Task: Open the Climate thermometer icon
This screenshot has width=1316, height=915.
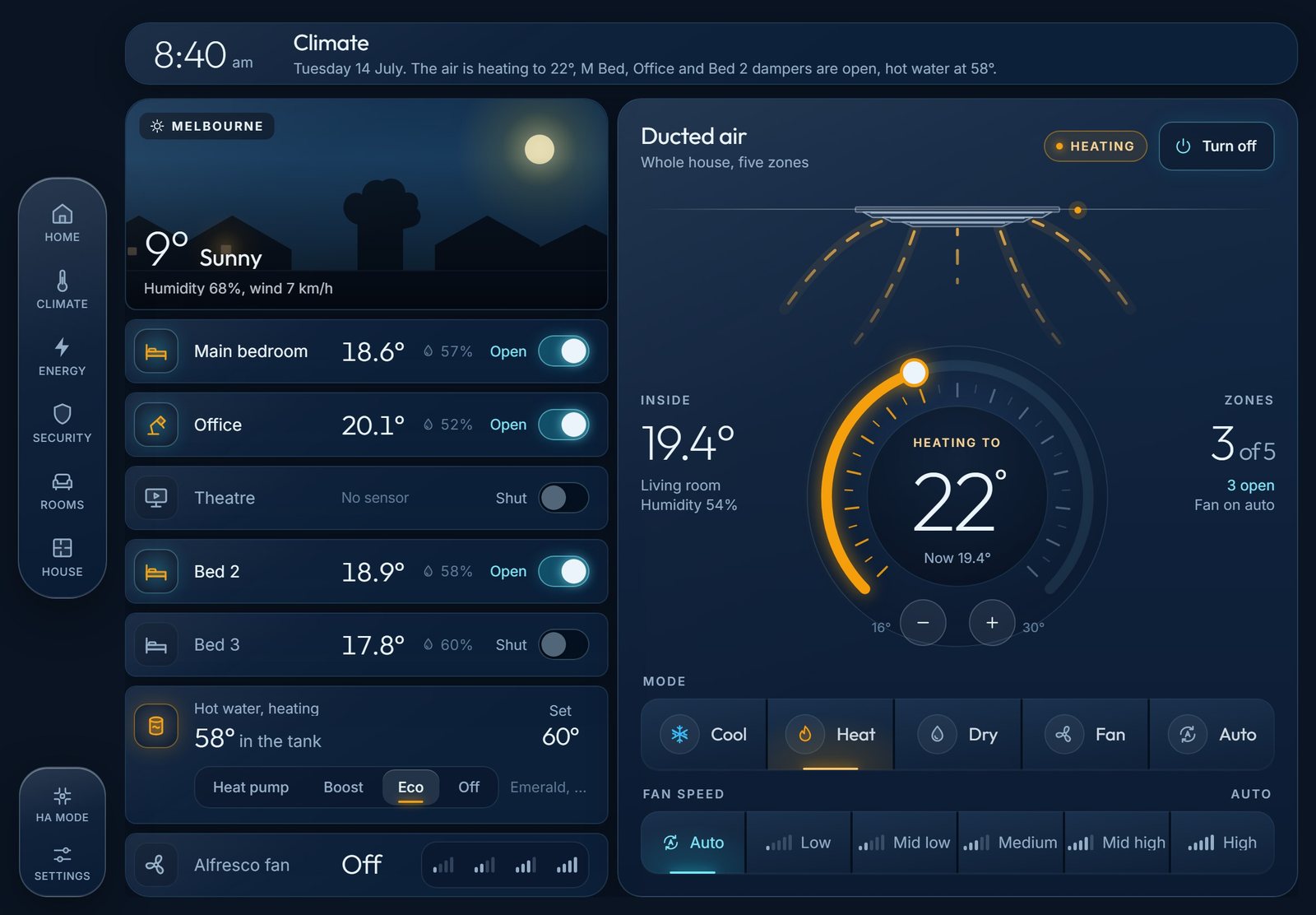Action: click(x=63, y=290)
